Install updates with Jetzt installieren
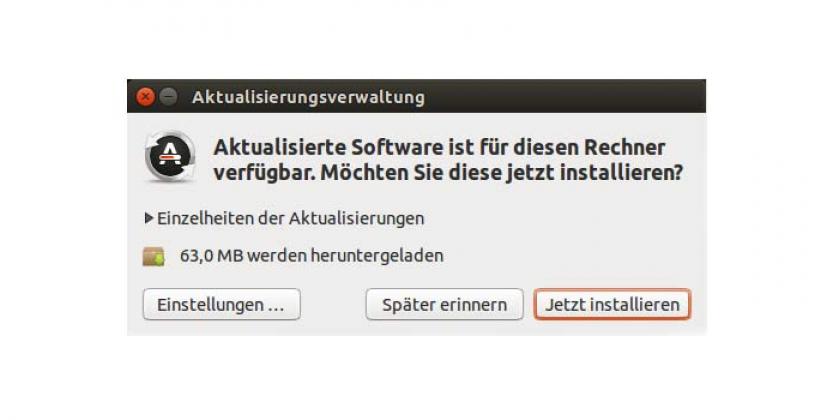This screenshot has height=420, width=840. coord(612,304)
